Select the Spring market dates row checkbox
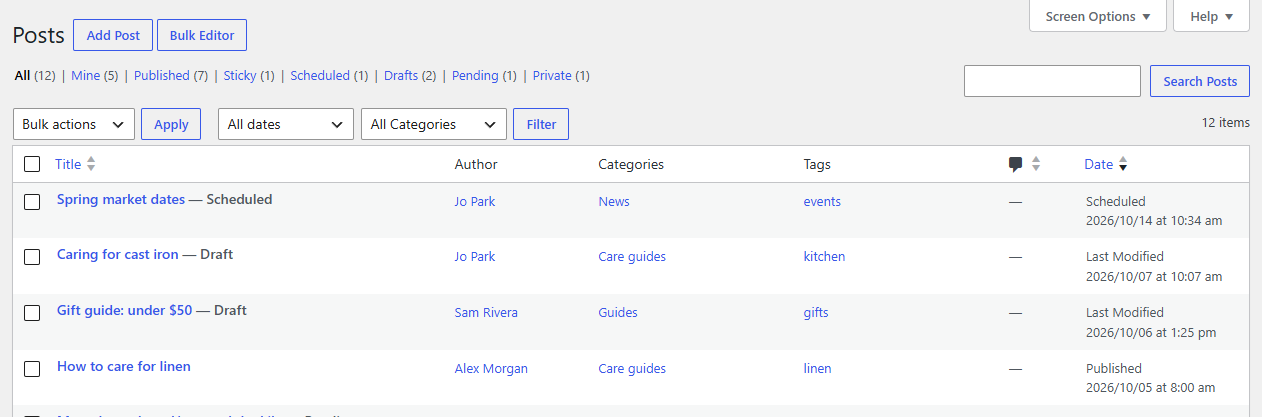 click(32, 201)
